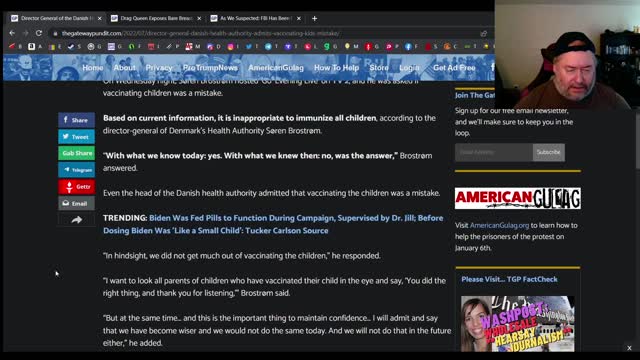Open a new browser tab
The height and width of the screenshot is (360, 640).
click(314, 18)
